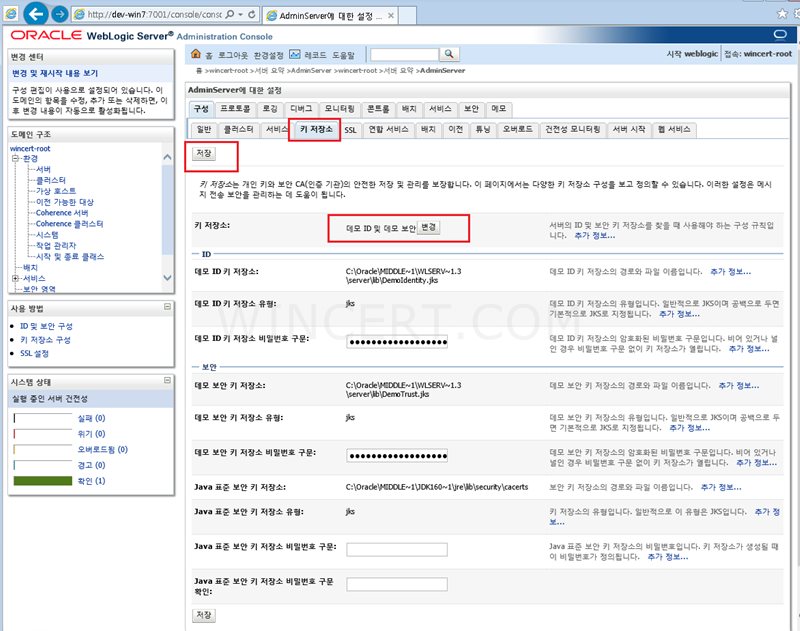This screenshot has height=631, width=800.
Task: Select the 웹 서비스 subtab
Action: click(674, 130)
